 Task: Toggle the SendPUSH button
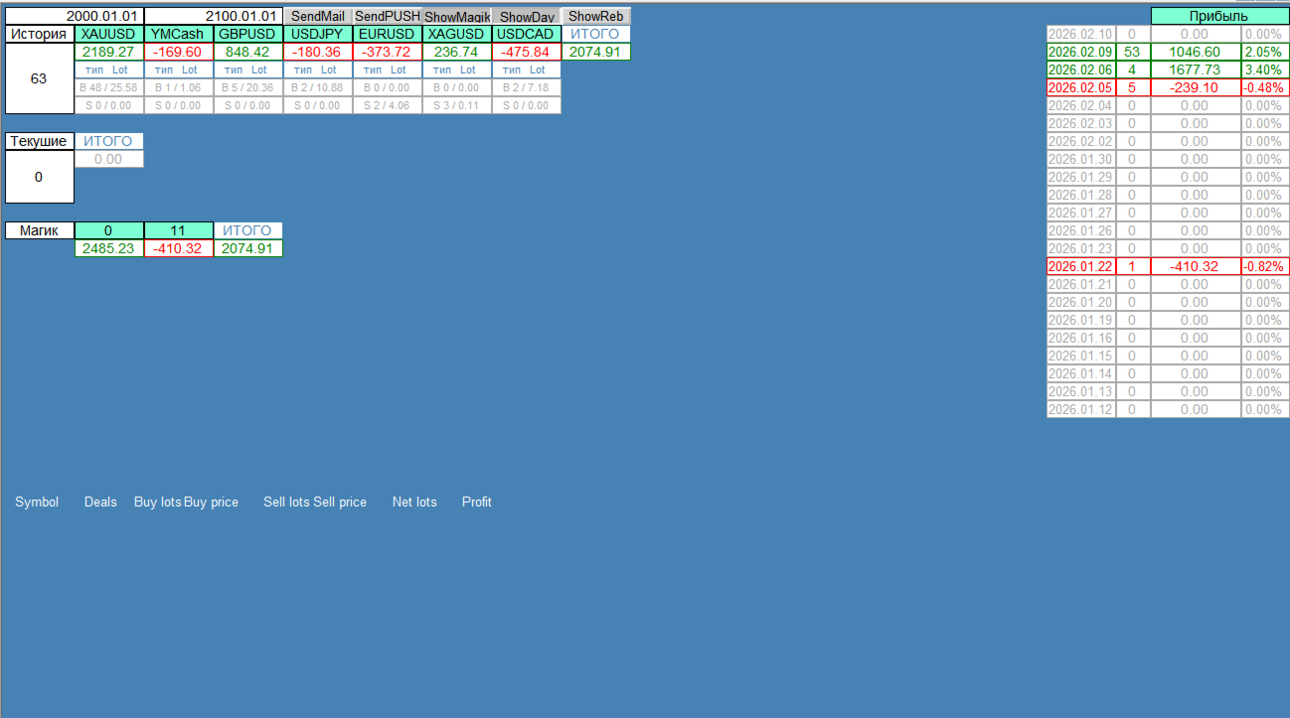[387, 16]
